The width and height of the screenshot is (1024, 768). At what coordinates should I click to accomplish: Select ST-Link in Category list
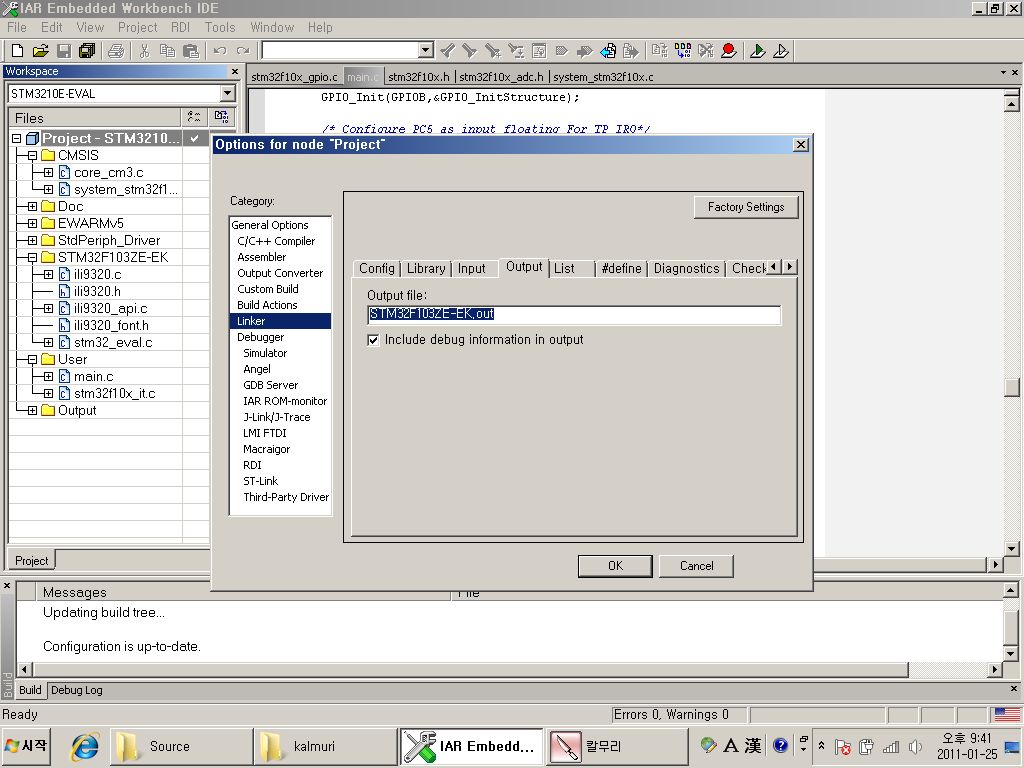point(261,481)
